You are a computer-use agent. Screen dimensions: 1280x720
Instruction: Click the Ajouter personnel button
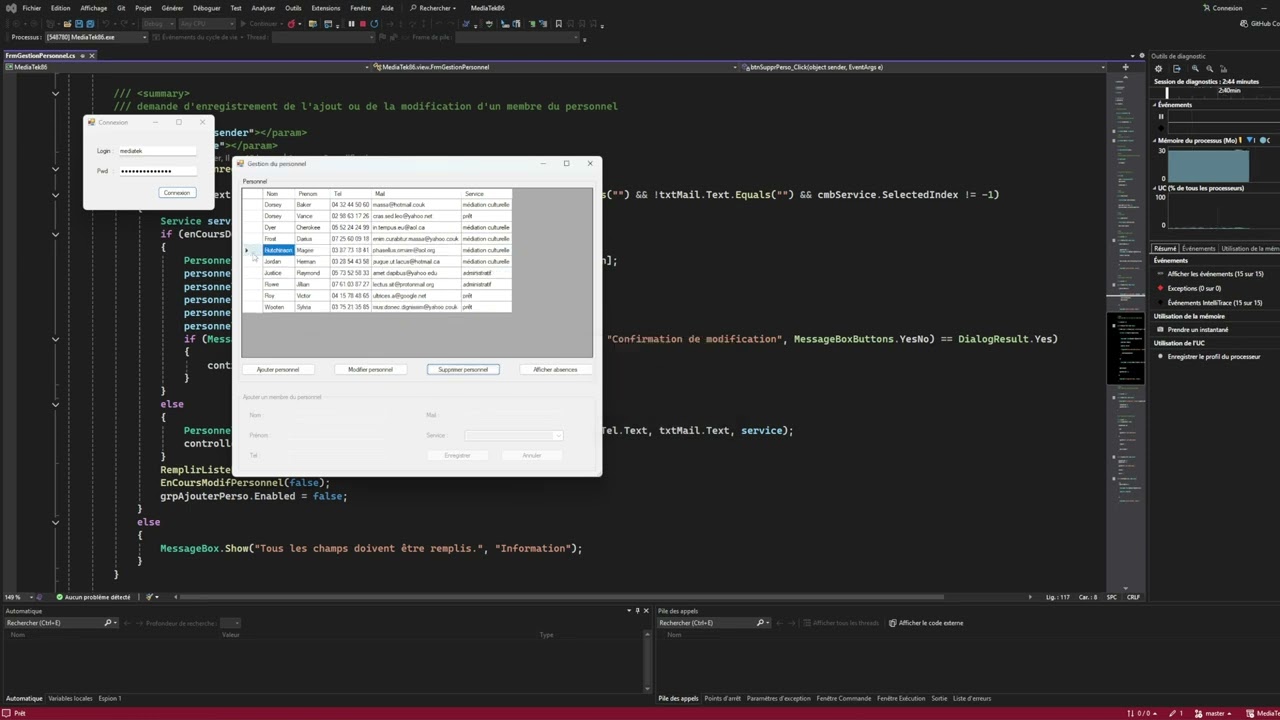(x=278, y=369)
